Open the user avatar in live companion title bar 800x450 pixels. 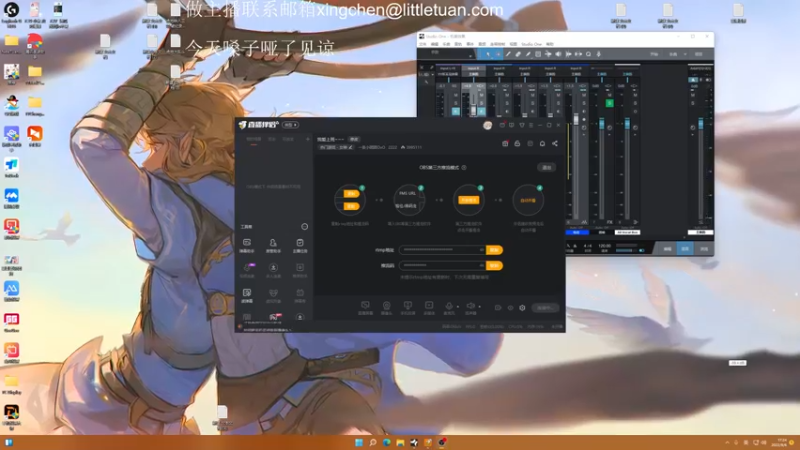(487, 125)
